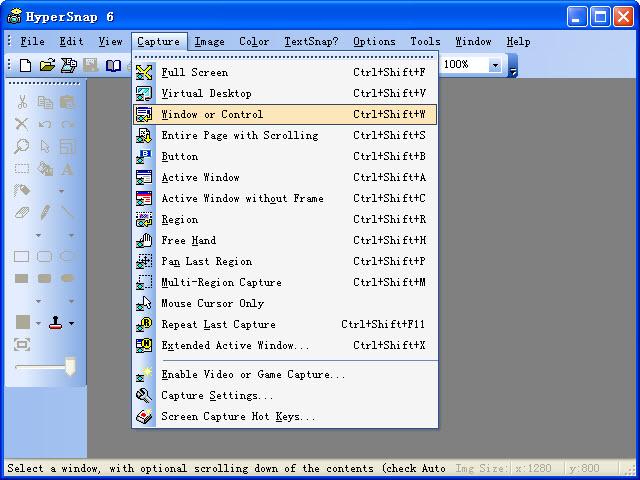Select the hollow rounded rectangle tool
This screenshot has height=480, width=640.
(44, 256)
